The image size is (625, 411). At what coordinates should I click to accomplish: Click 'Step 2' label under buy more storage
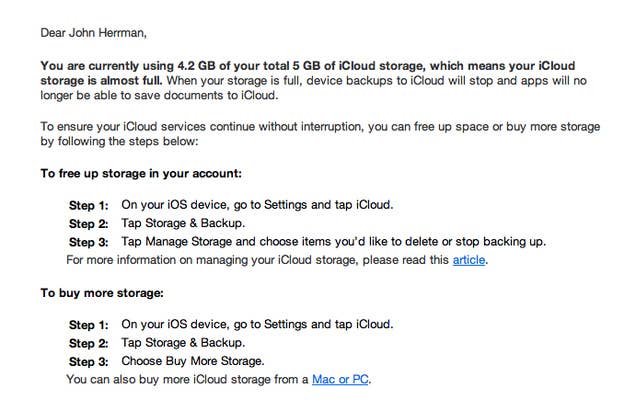88,343
